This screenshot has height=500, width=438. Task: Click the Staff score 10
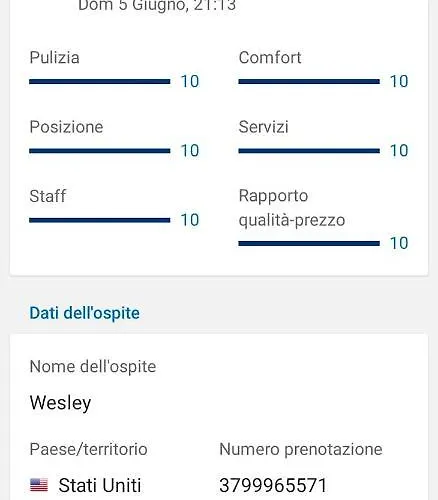tap(190, 220)
